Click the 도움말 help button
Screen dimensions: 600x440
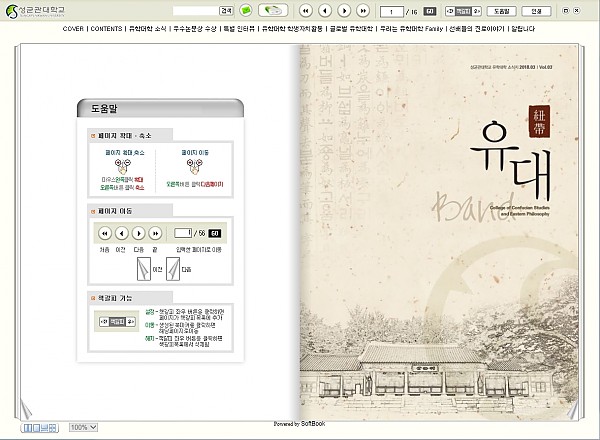(501, 11)
